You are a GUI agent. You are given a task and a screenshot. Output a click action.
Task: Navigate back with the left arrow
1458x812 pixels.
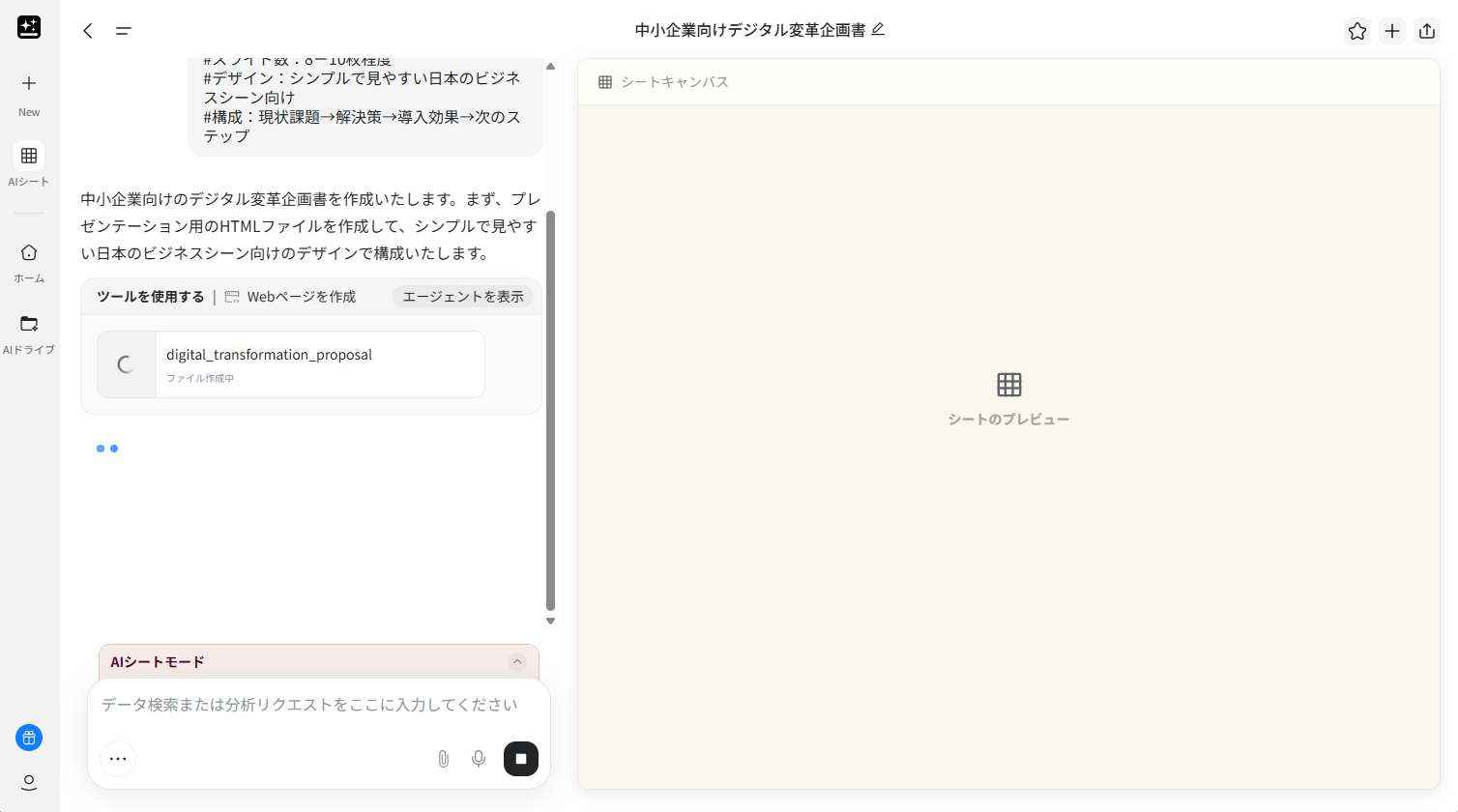pos(87,30)
